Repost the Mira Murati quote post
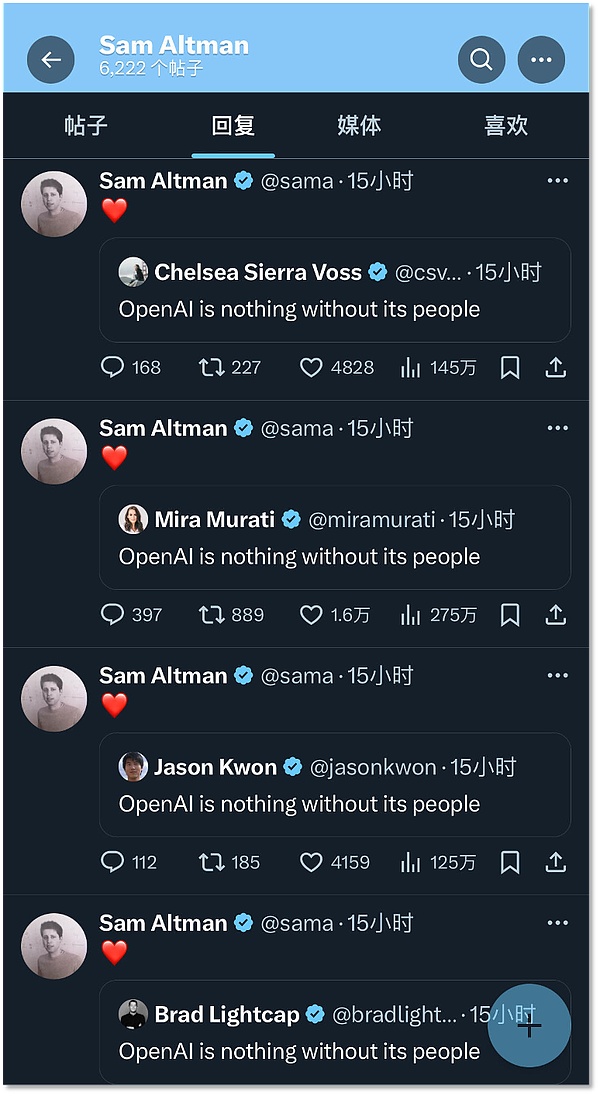The height and width of the screenshot is (1096, 600). tap(212, 614)
